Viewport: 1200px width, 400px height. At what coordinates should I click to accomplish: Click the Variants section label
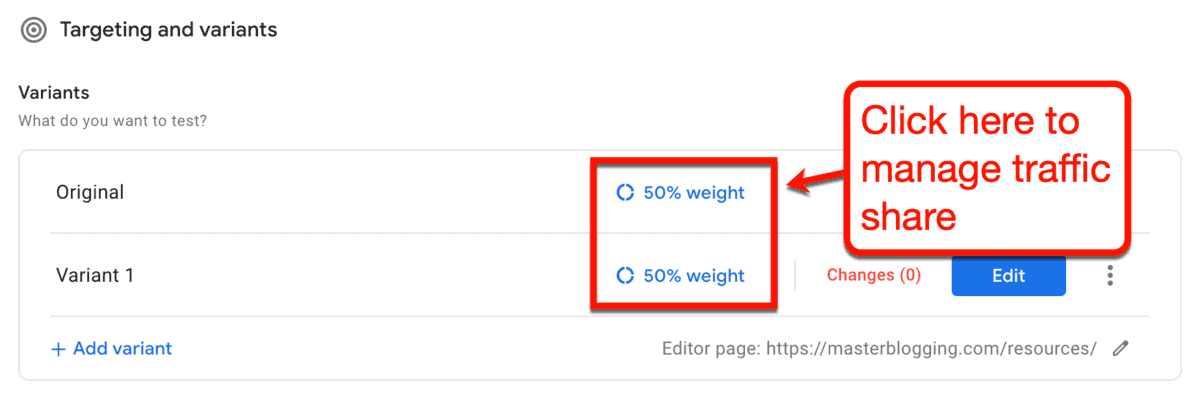tap(54, 93)
